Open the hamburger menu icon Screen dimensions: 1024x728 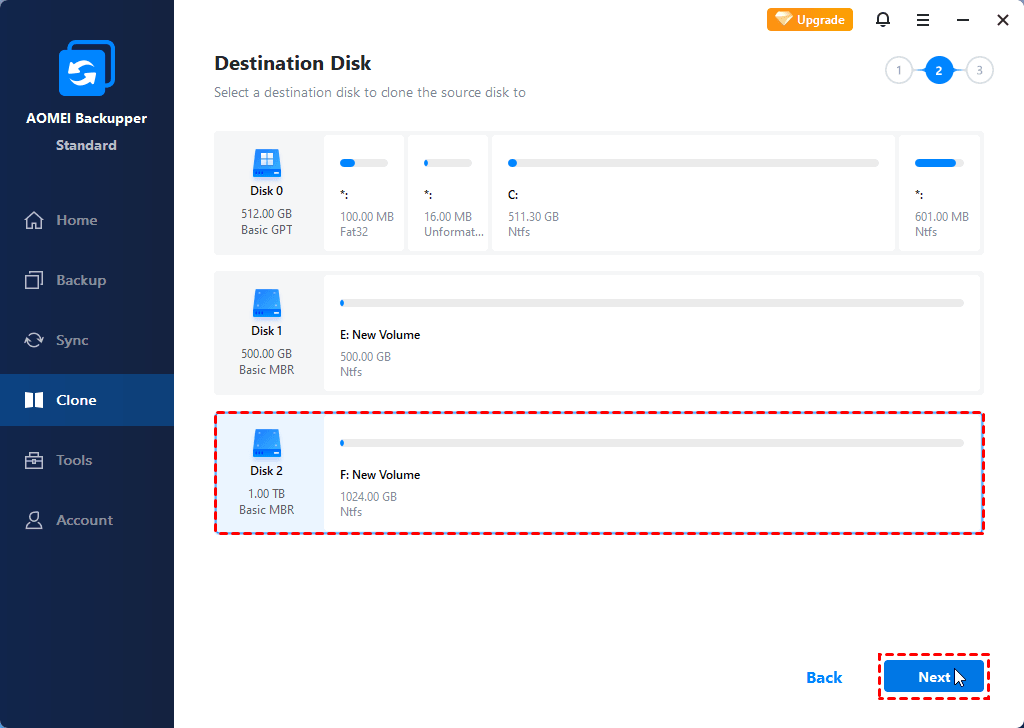click(923, 20)
